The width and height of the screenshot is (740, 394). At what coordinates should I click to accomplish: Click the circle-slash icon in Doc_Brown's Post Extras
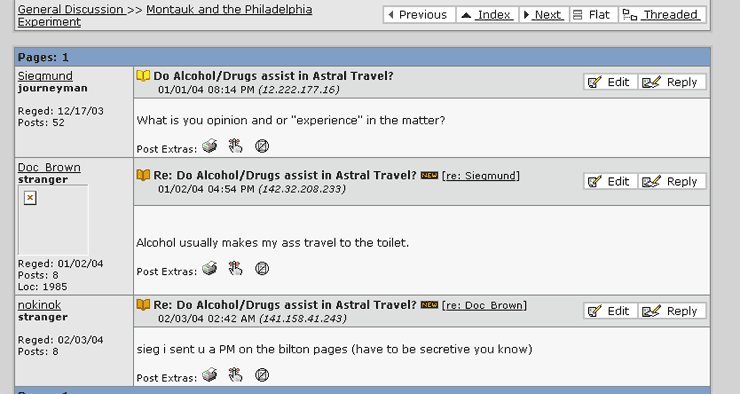click(262, 269)
